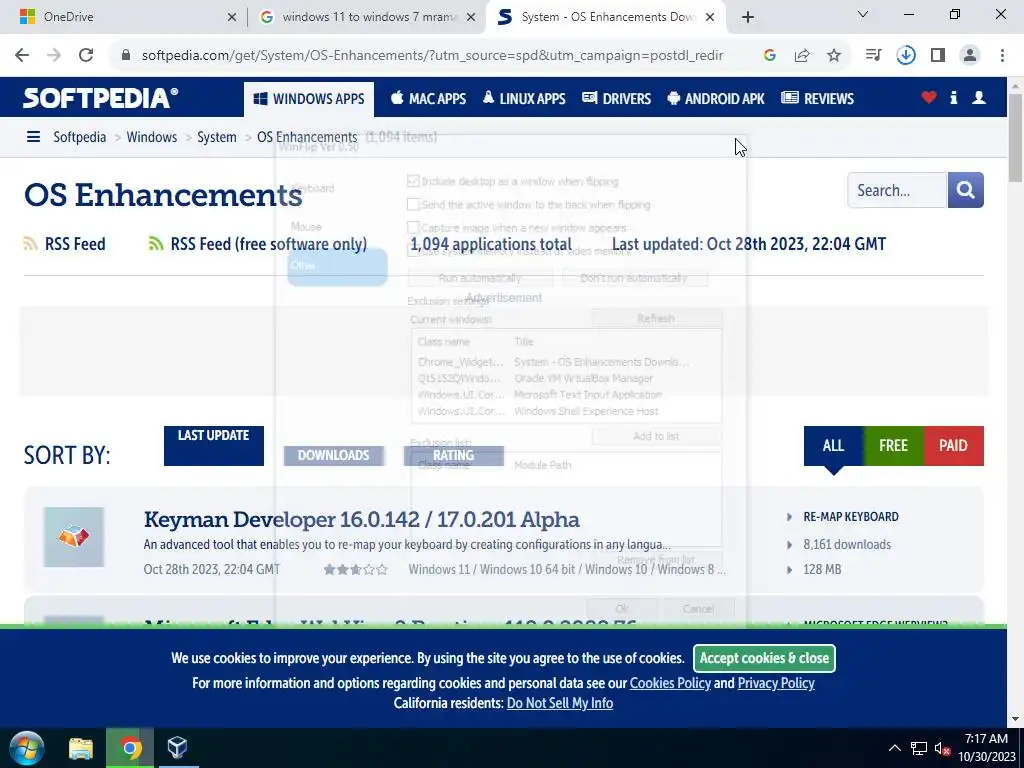Click the info icon in Softpedia header
The image size is (1024, 768).
953,98
